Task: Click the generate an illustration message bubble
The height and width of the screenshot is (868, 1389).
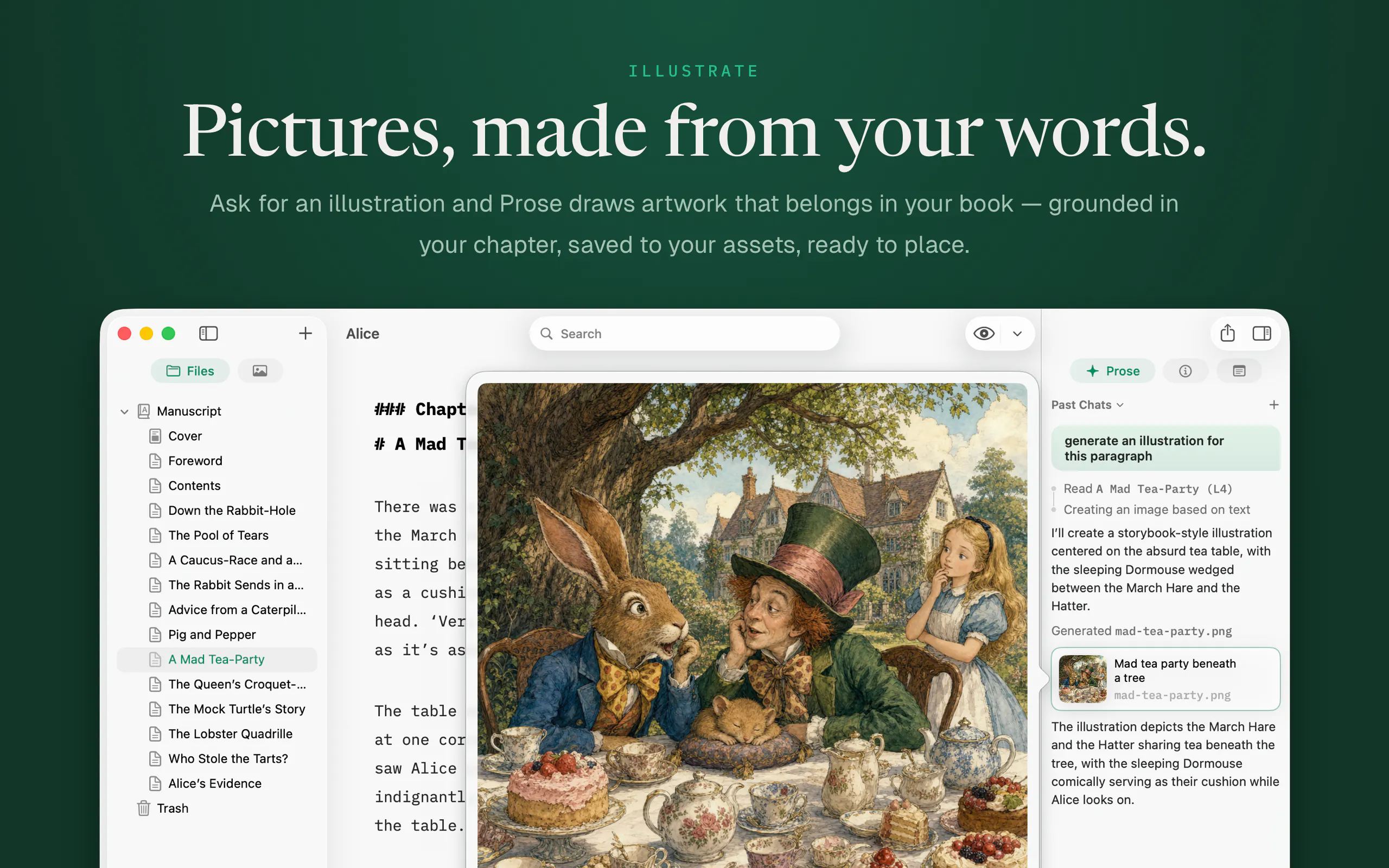Action: coord(1165,448)
